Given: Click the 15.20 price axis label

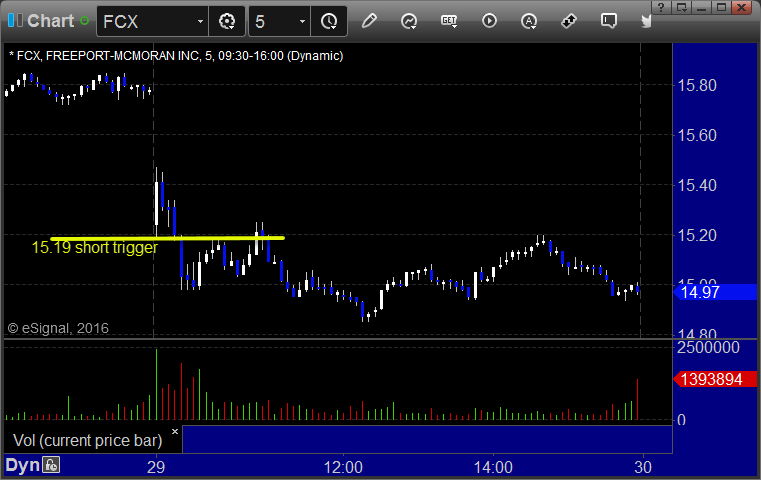Looking at the screenshot, I should (697, 235).
